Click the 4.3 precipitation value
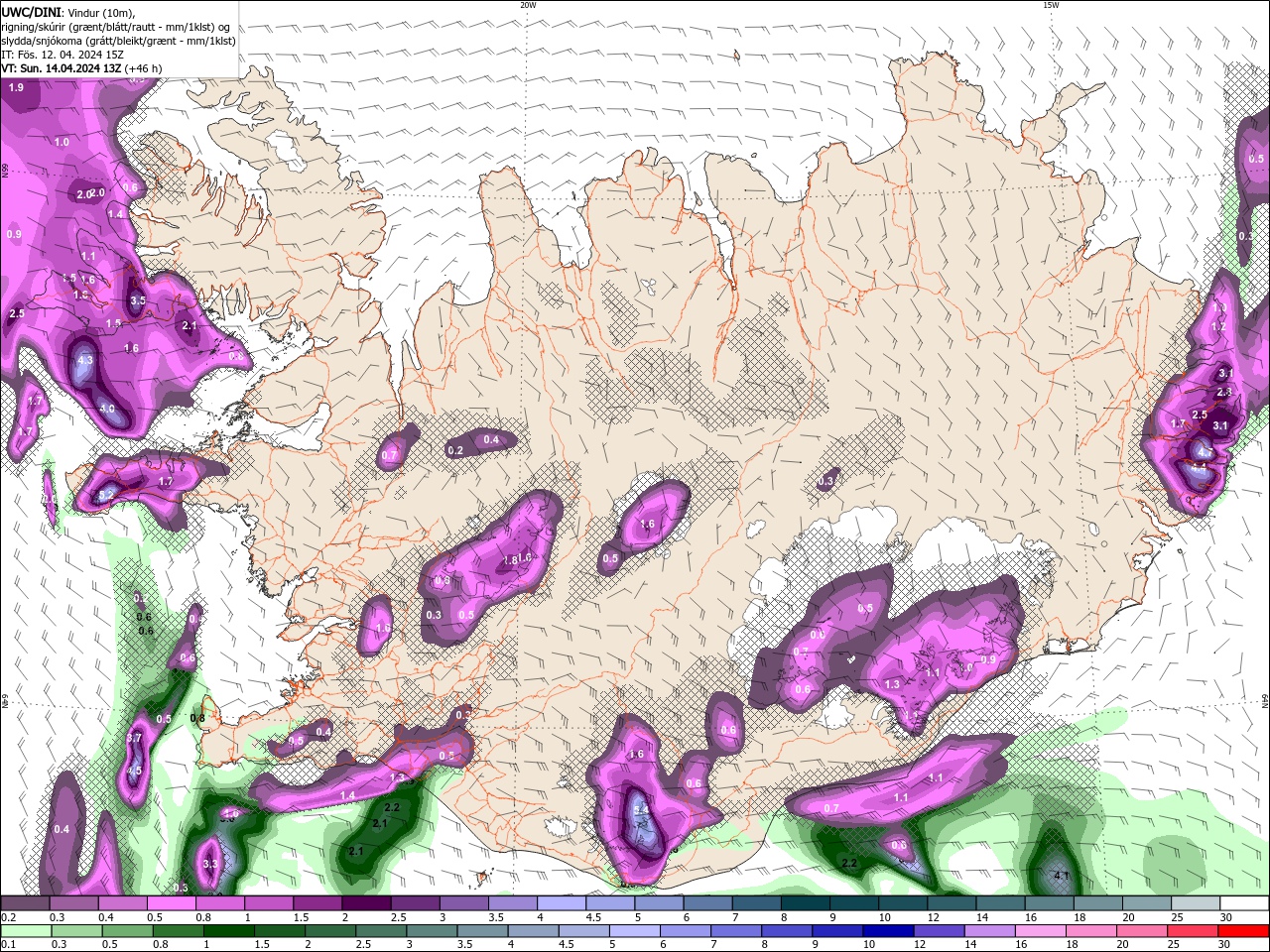Screen dimensions: 1270x952 (x=85, y=360)
